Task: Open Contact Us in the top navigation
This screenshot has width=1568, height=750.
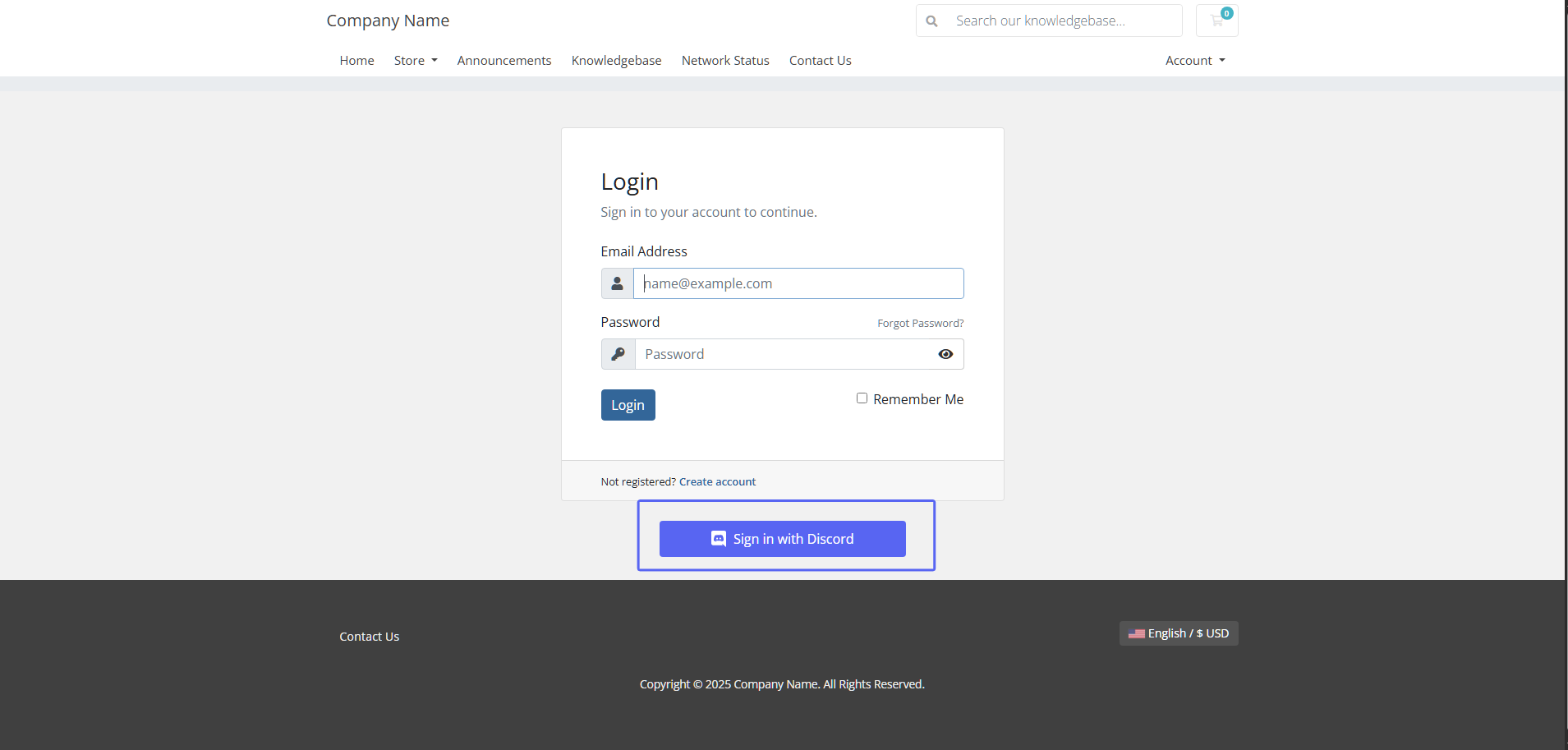Action: click(820, 61)
